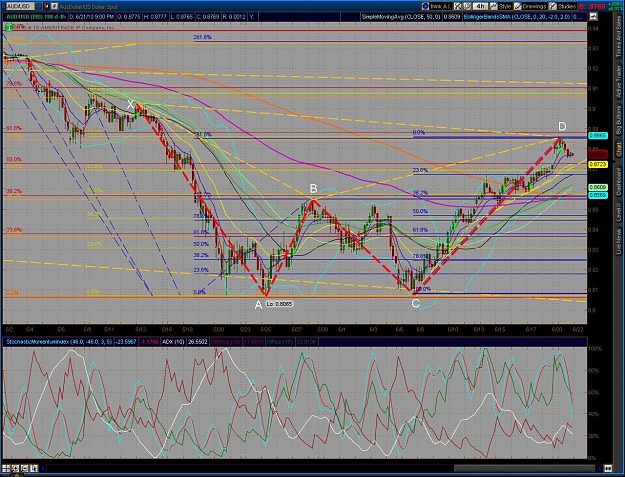Click the third icon in bottom-left toolbar
The height and width of the screenshot is (477, 625).
(x=24, y=468)
